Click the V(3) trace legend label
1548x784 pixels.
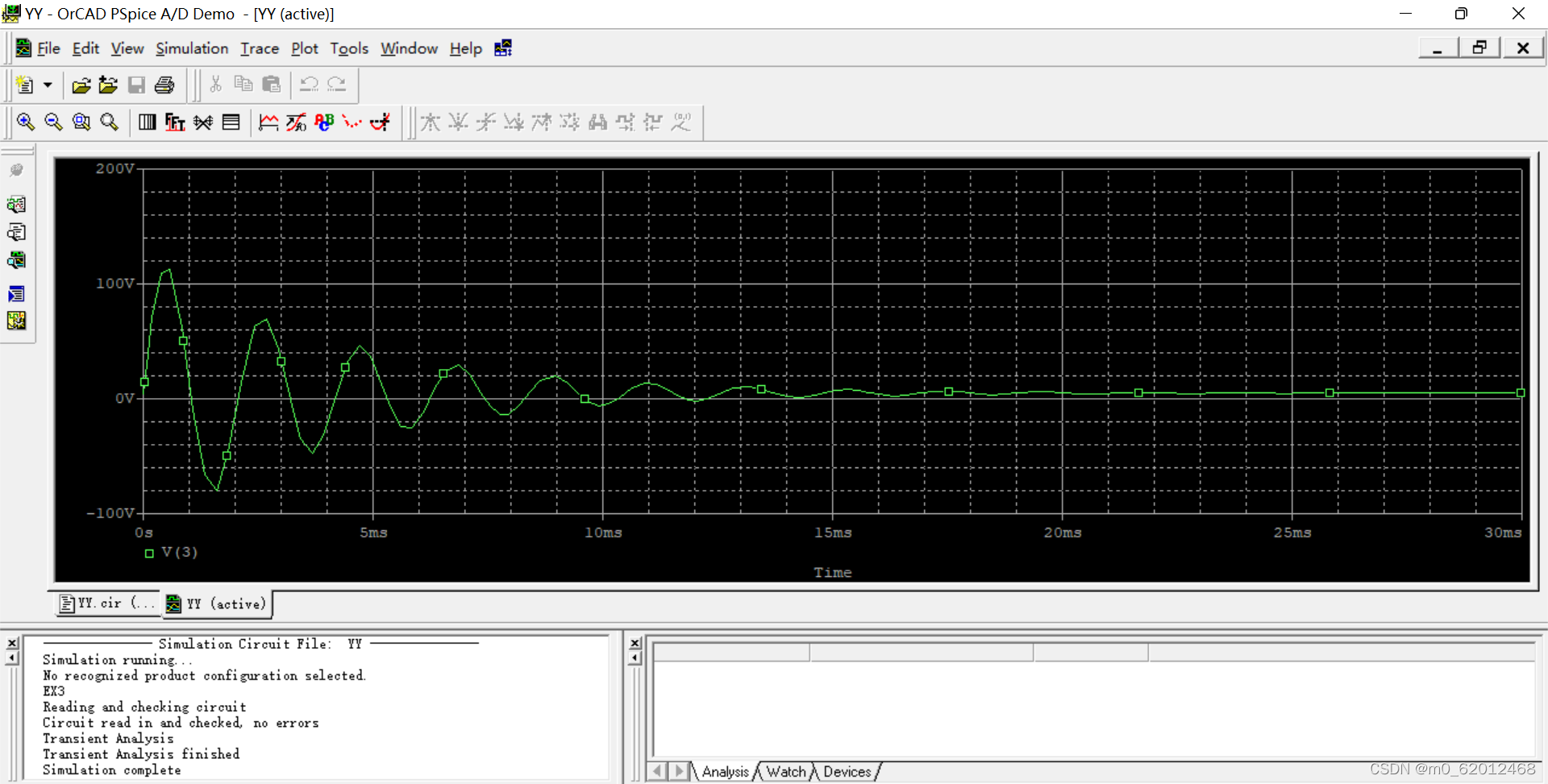(179, 552)
